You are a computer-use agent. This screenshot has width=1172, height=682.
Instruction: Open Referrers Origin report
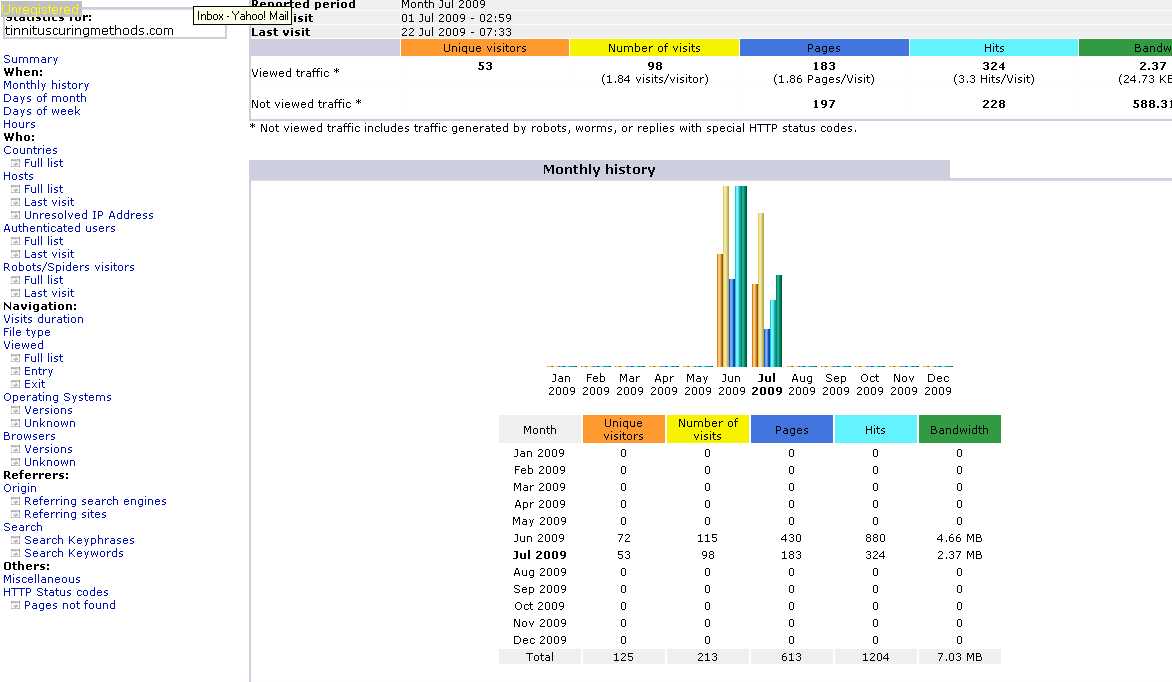tap(19, 488)
